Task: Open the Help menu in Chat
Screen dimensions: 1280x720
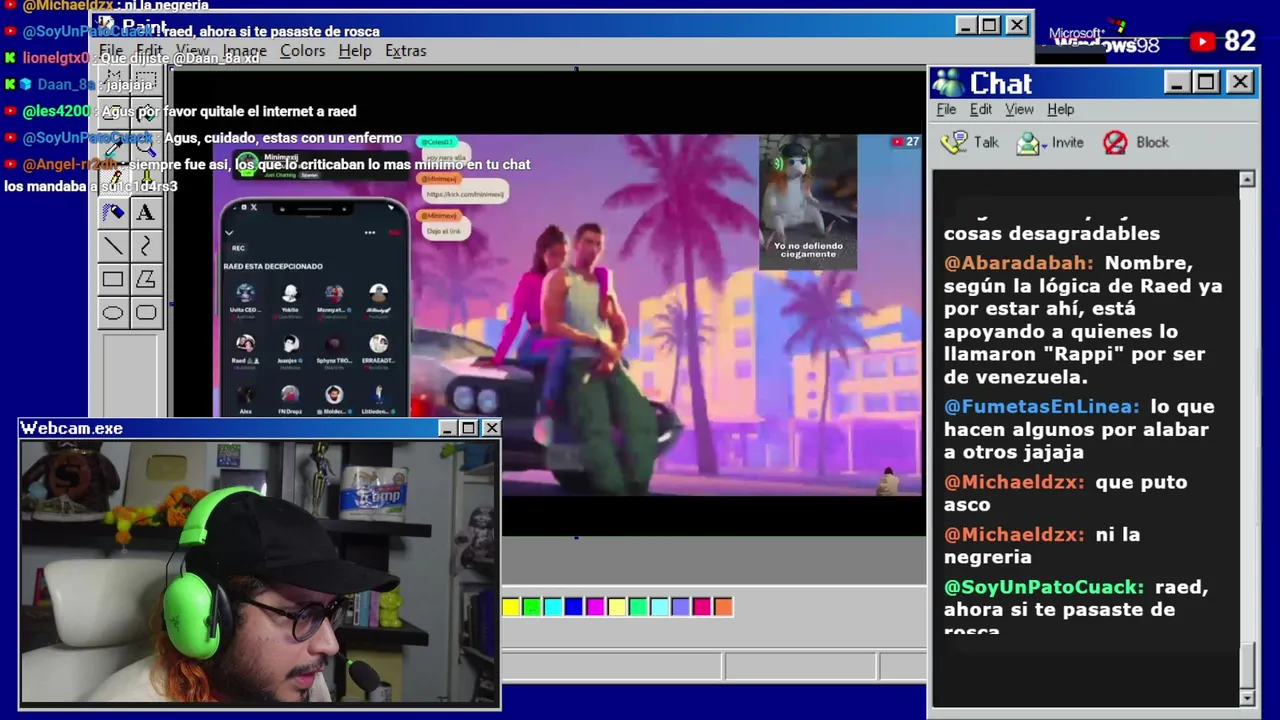Action: pos(1060,109)
